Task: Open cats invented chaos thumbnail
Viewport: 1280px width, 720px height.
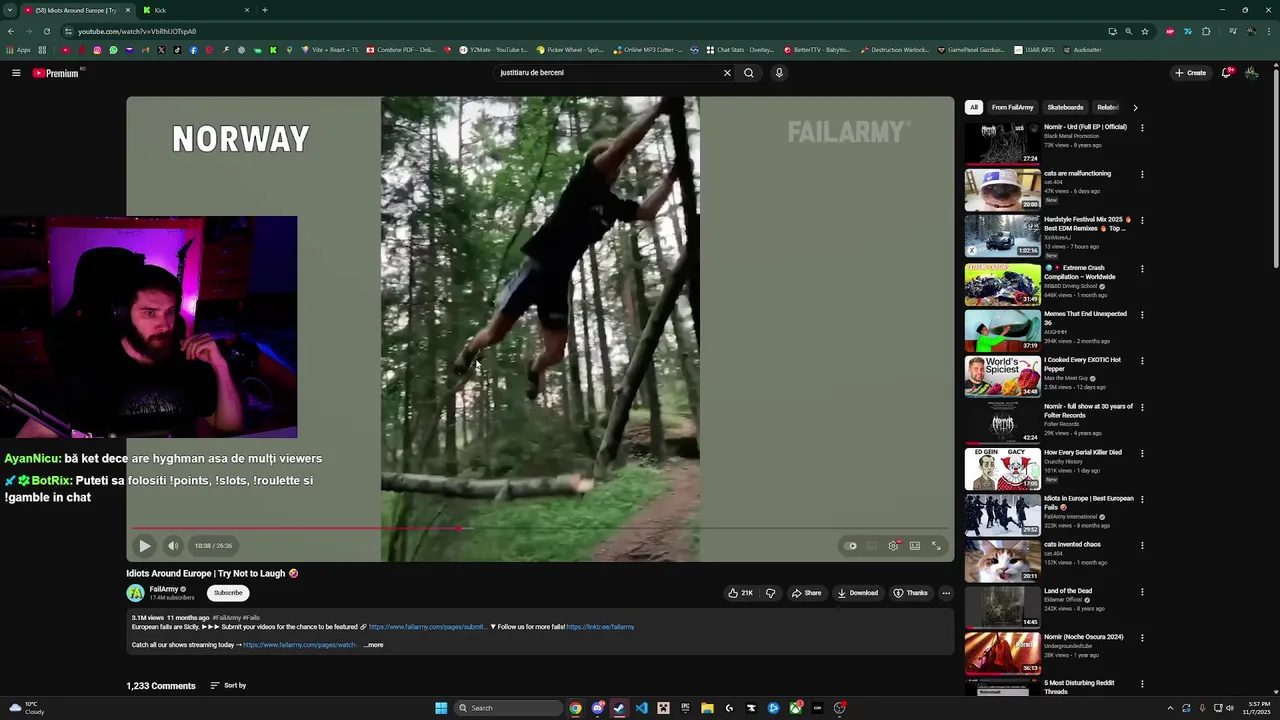Action: pyautogui.click(x=1002, y=561)
